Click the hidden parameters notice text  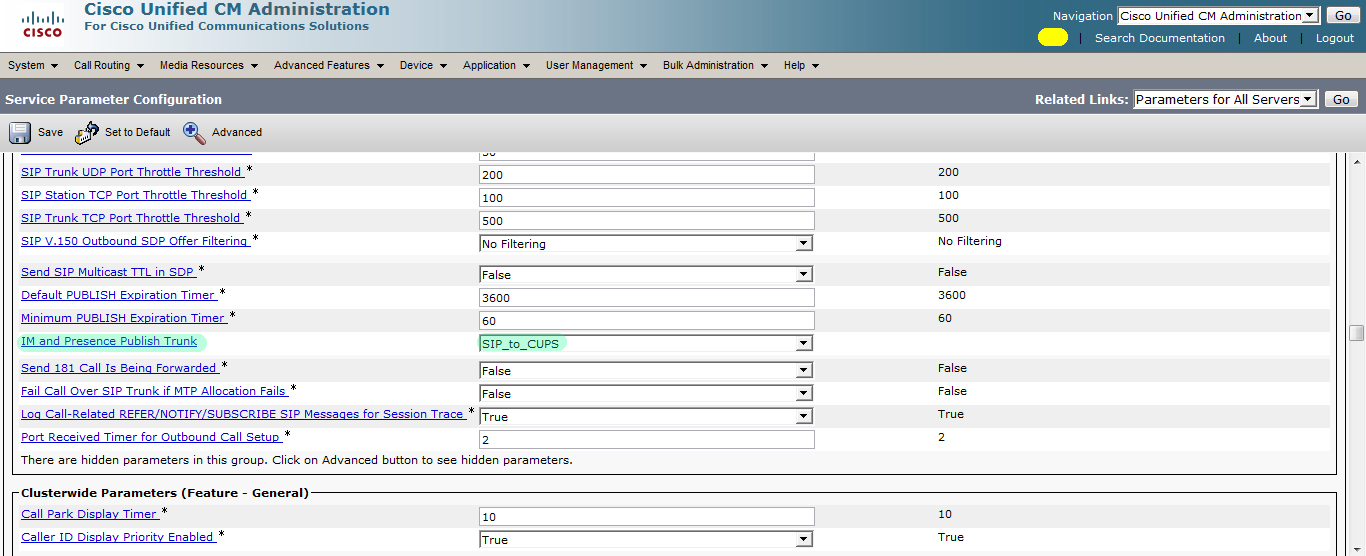[297, 460]
